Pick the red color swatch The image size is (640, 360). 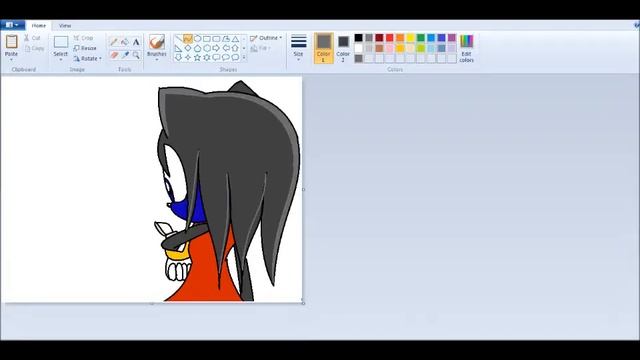coord(390,38)
